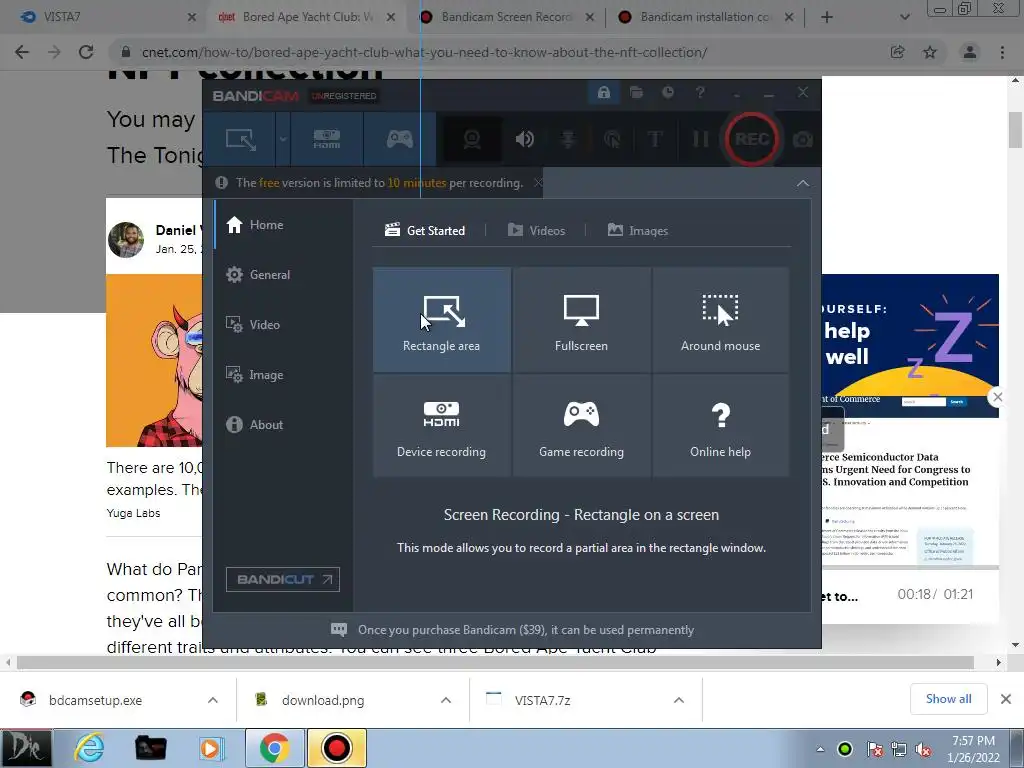Expand options for bdcamsetup.exe download
The image size is (1024, 768).
pos(213,700)
